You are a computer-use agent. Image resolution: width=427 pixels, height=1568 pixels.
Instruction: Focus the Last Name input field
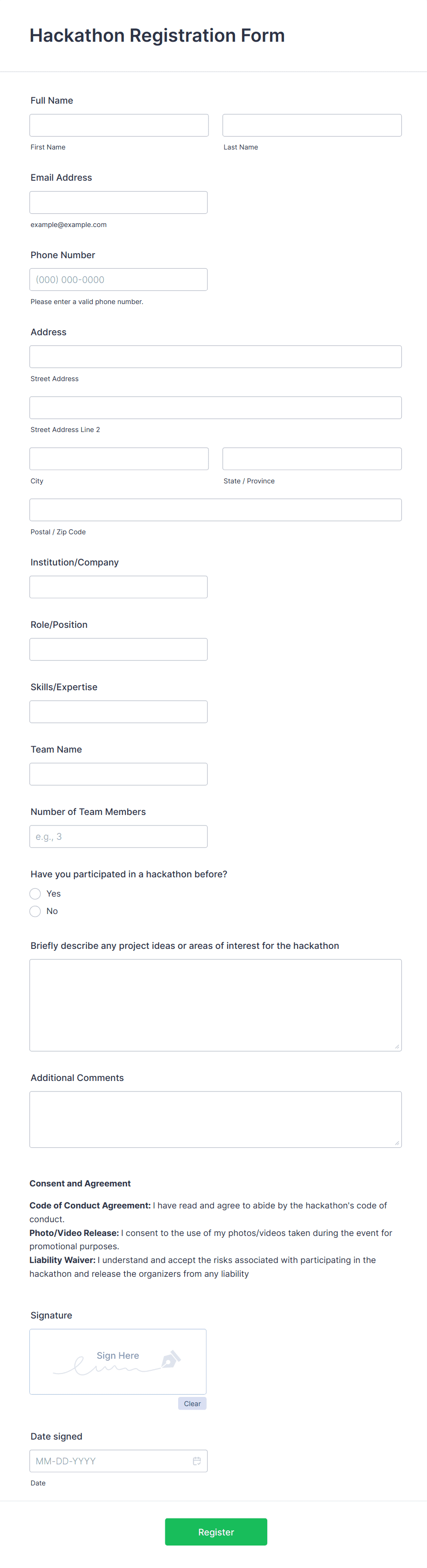click(x=311, y=125)
